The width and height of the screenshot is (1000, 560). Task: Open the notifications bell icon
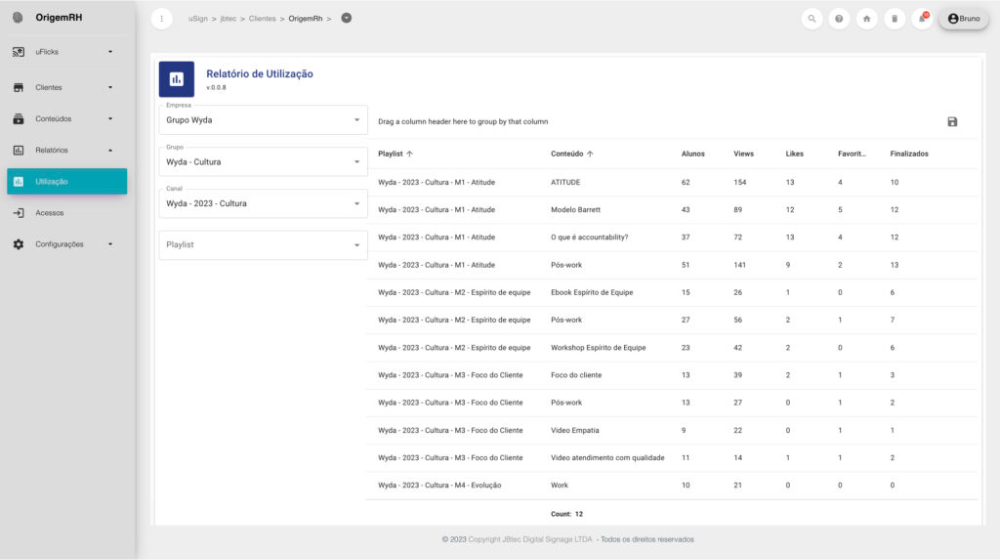pos(922,19)
